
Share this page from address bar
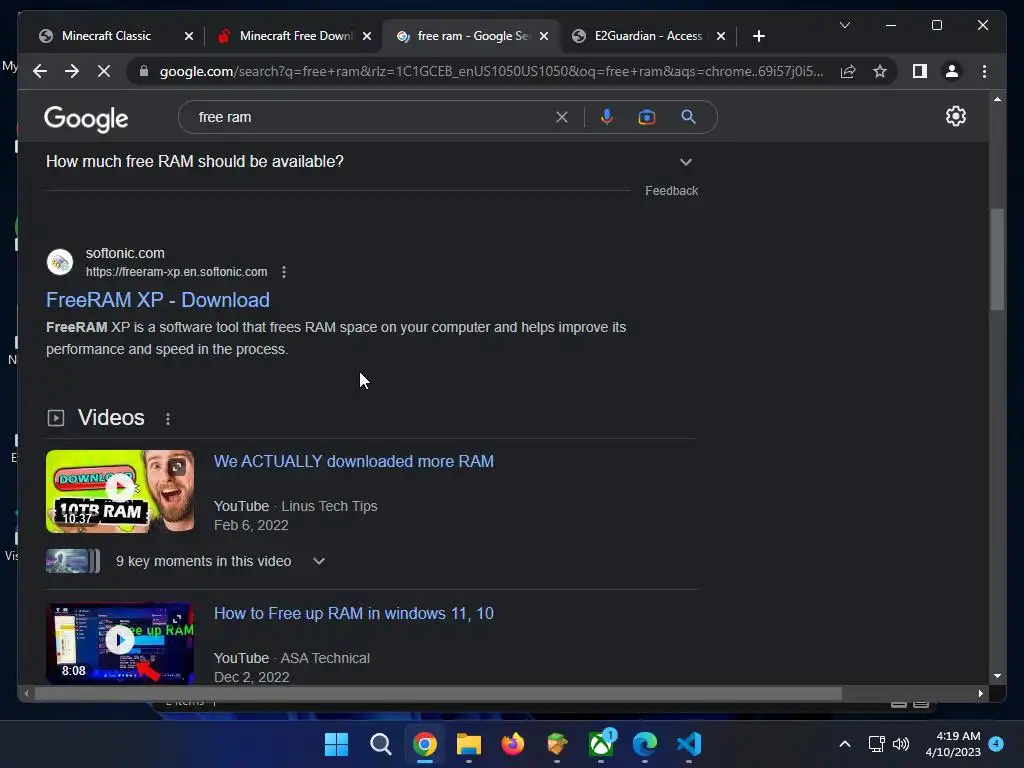tap(848, 71)
